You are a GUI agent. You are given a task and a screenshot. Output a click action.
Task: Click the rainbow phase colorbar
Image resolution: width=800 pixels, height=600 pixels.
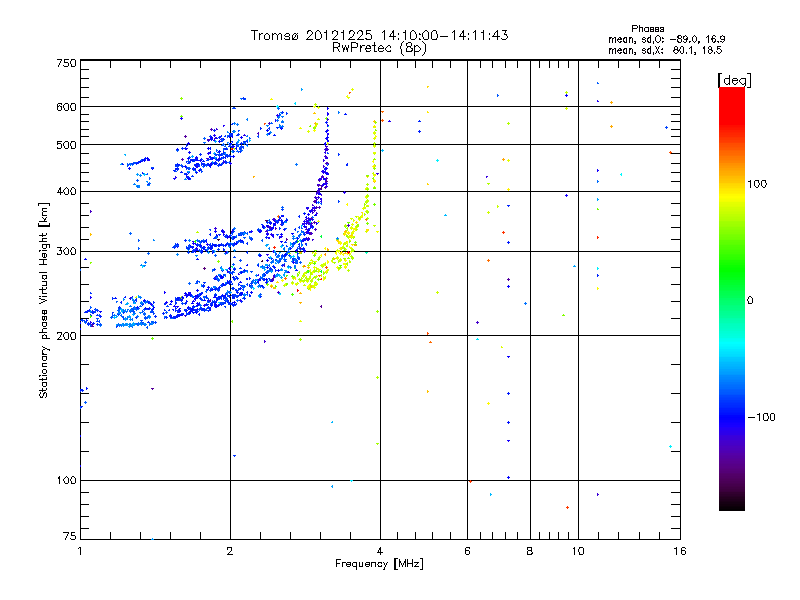pos(732,298)
